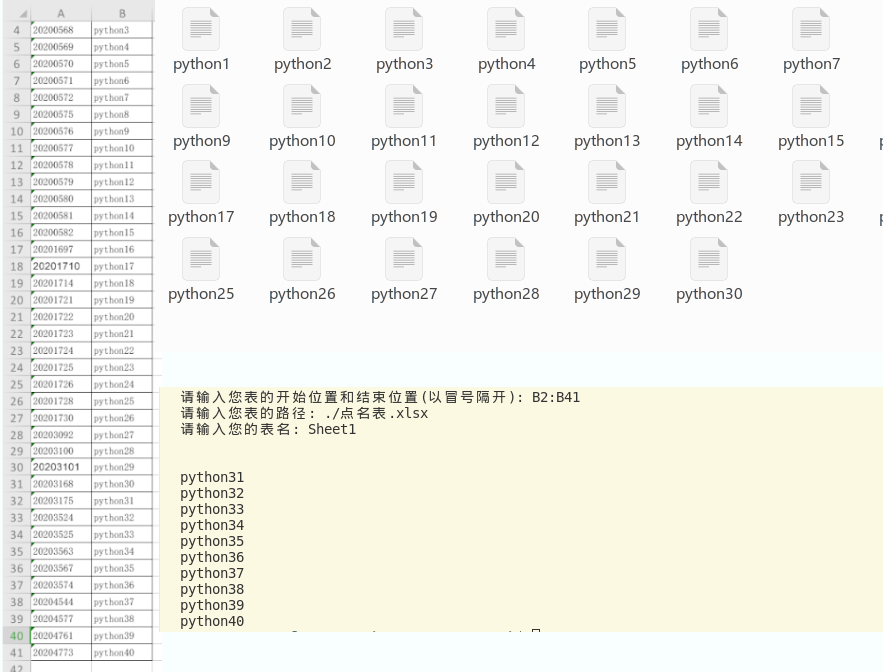Click terminal output line python40

coord(212,621)
